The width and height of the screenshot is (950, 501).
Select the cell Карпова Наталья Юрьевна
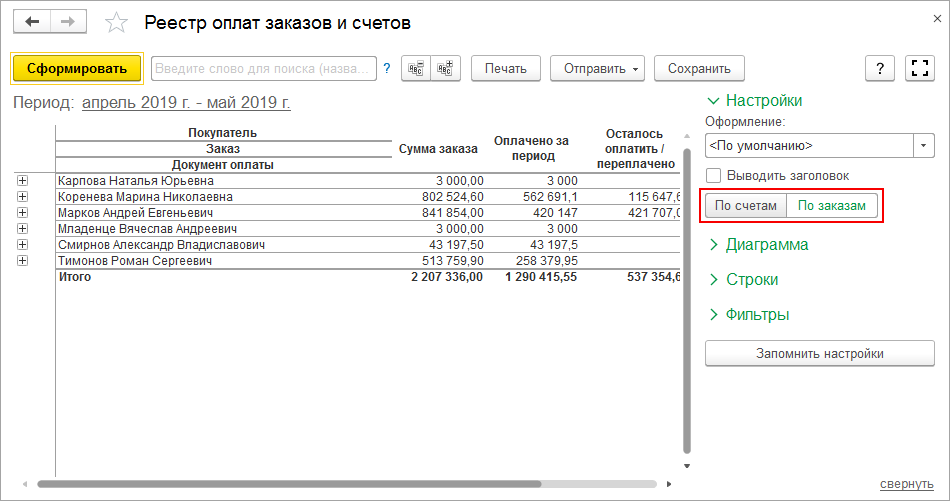pyautogui.click(x=224, y=181)
